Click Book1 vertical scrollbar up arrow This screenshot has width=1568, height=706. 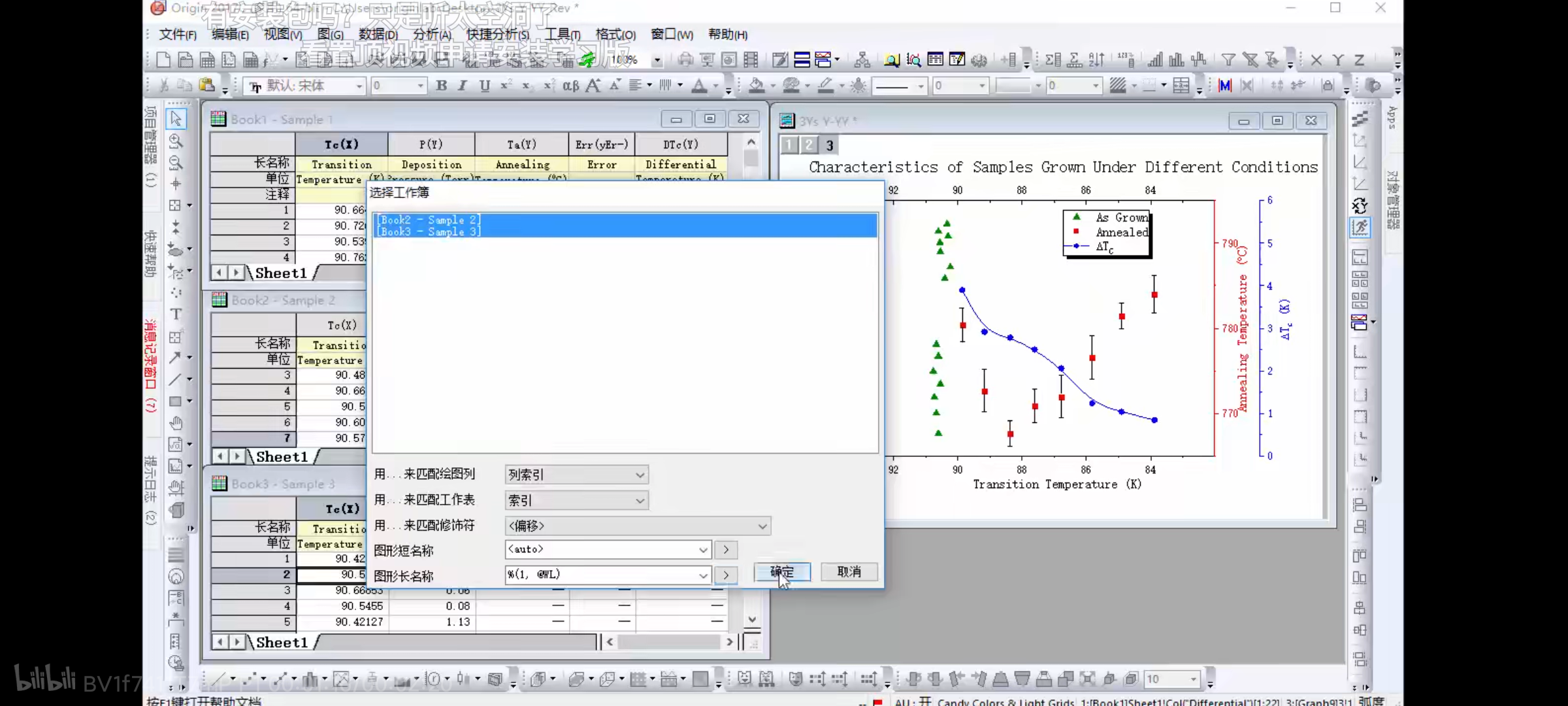pos(751,142)
